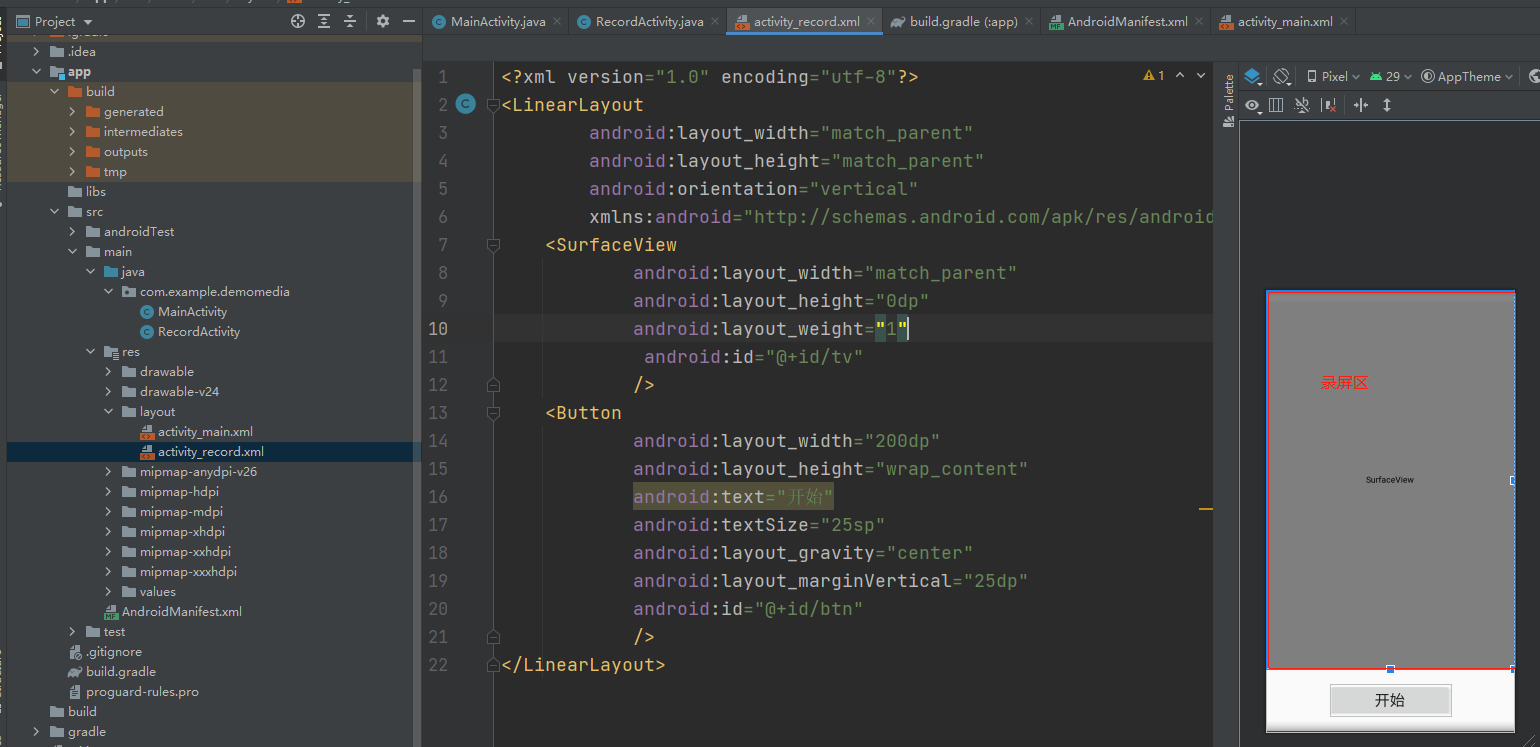
Task: Expand the test folder
Action: (72, 632)
